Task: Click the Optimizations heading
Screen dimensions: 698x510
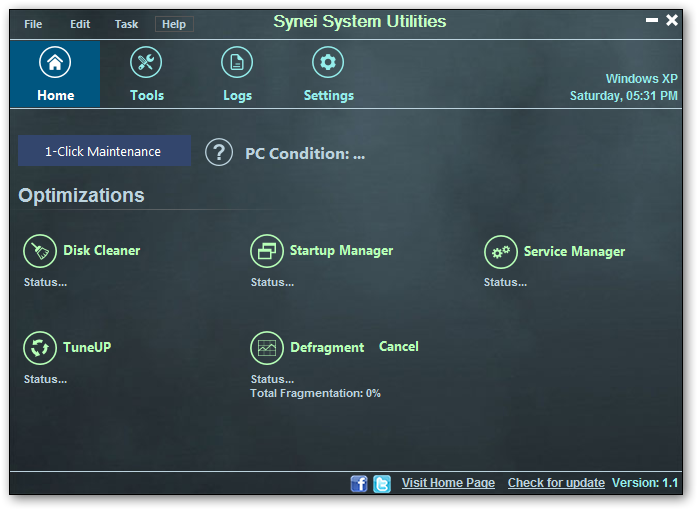Action: click(x=81, y=195)
